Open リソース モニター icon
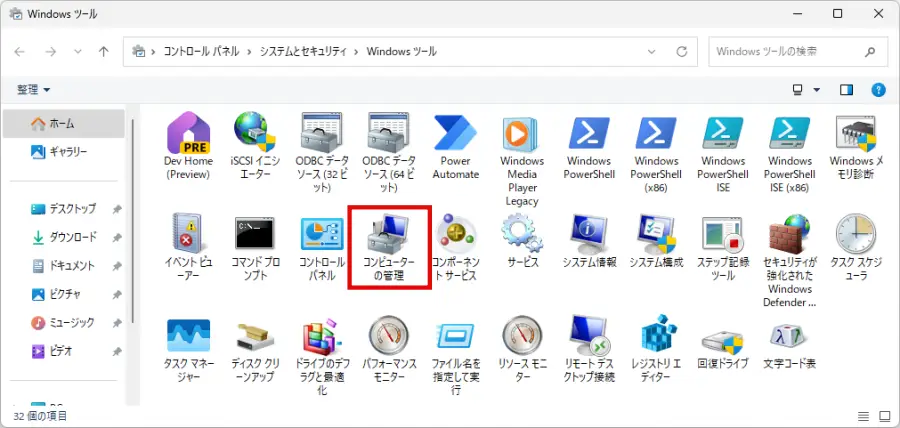 522,335
